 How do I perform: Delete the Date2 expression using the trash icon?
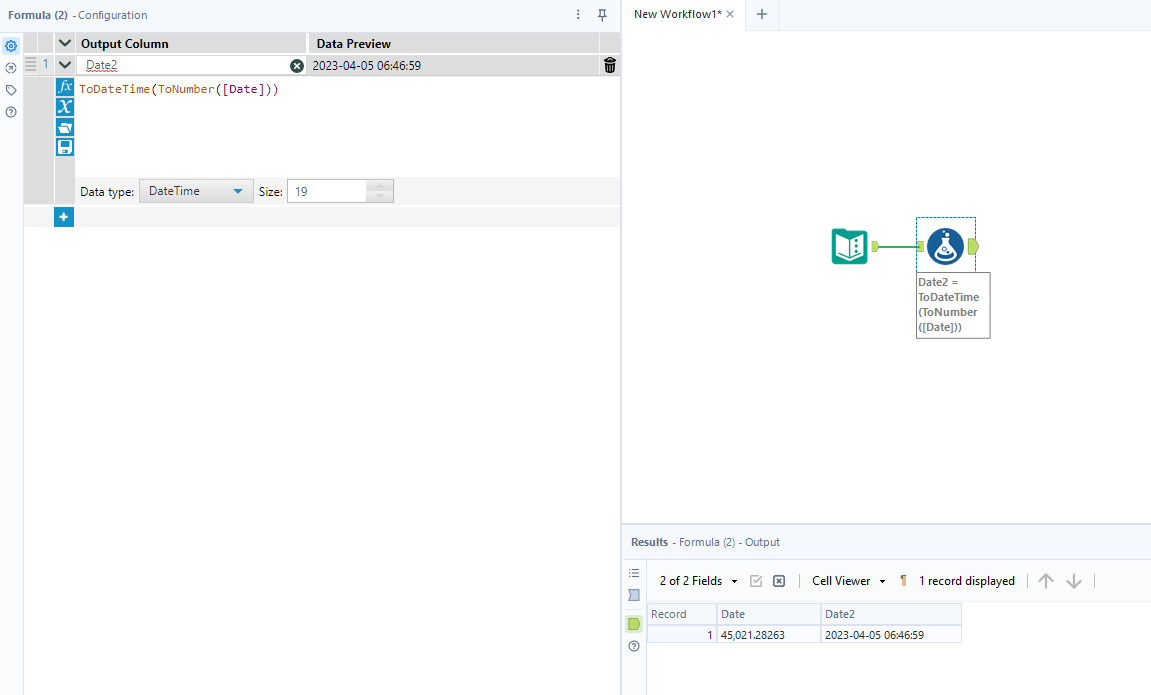609,65
